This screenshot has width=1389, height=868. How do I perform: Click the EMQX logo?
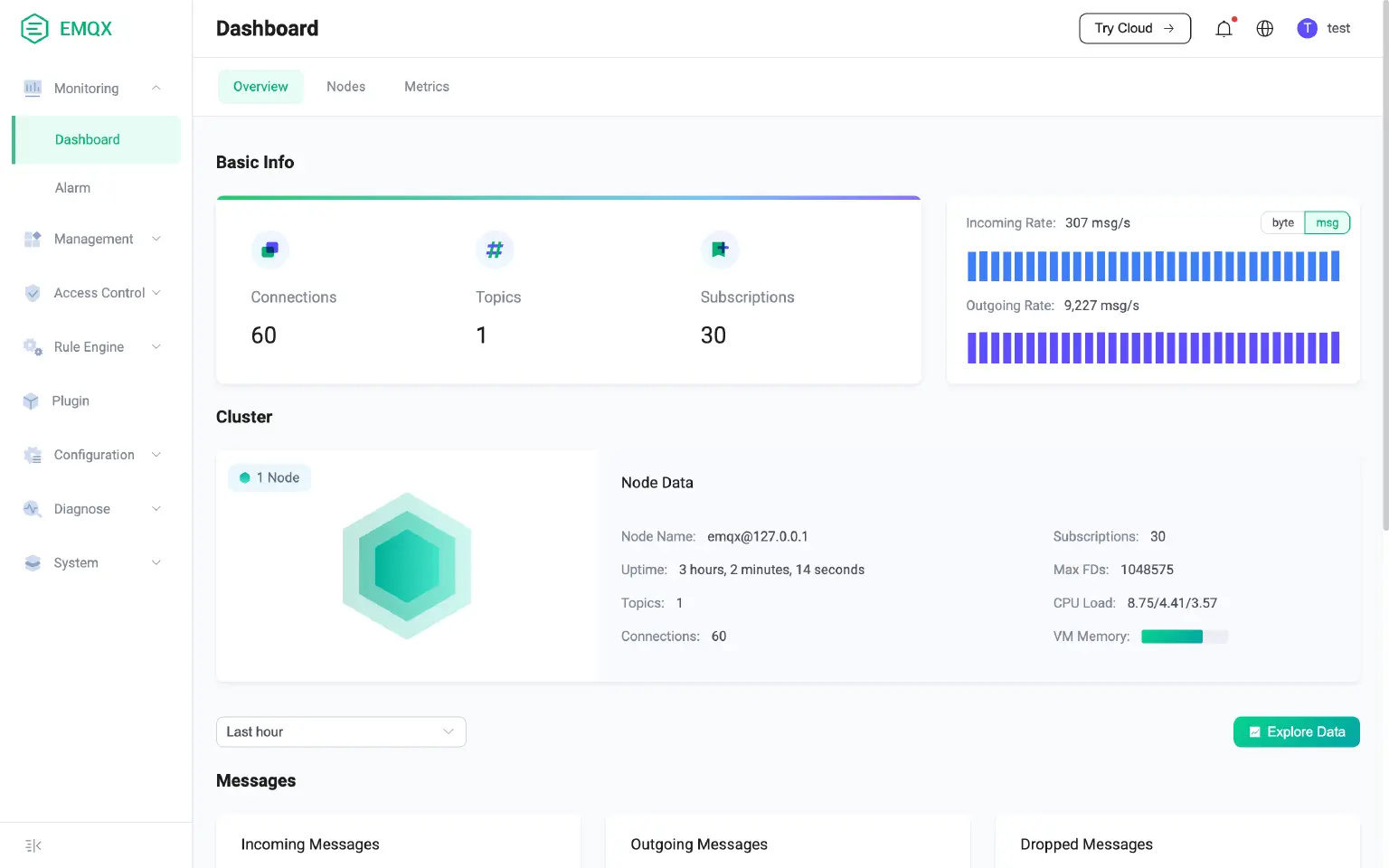tap(66, 29)
